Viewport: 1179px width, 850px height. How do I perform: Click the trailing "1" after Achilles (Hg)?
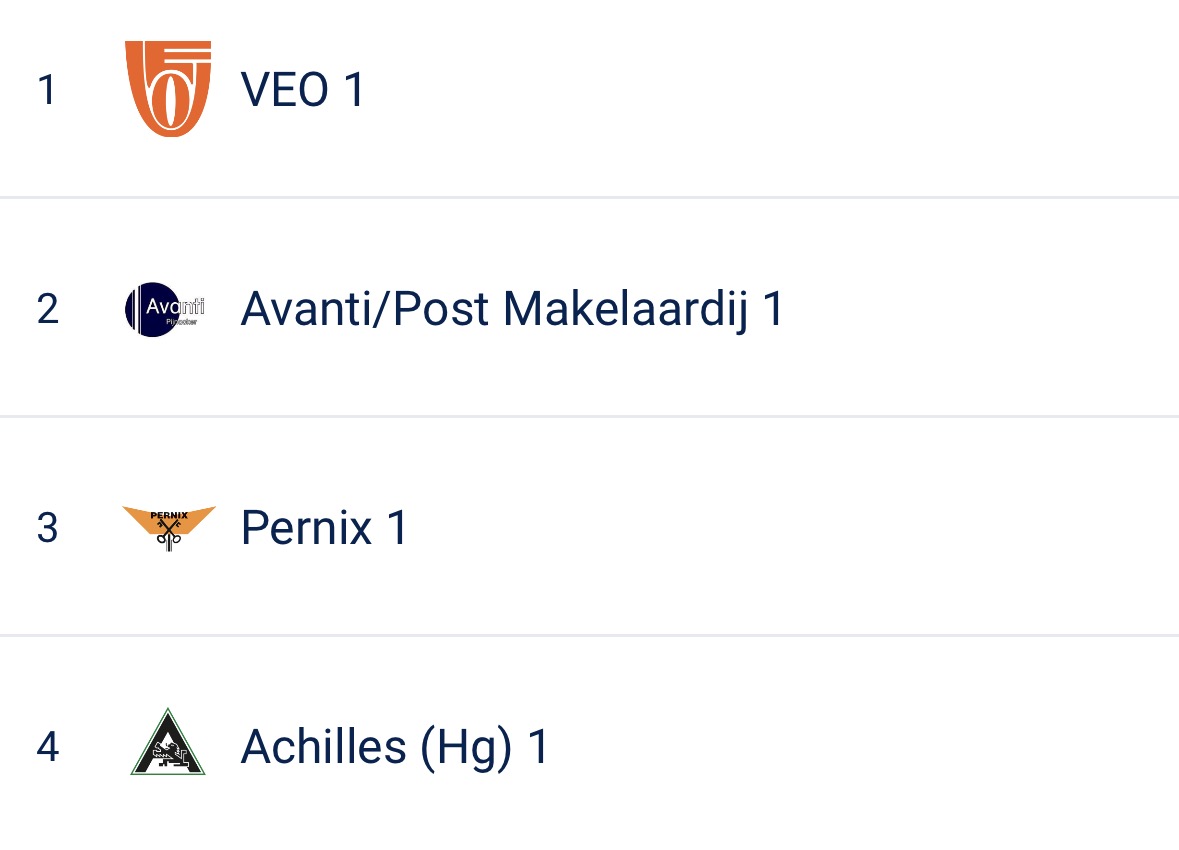(x=538, y=747)
